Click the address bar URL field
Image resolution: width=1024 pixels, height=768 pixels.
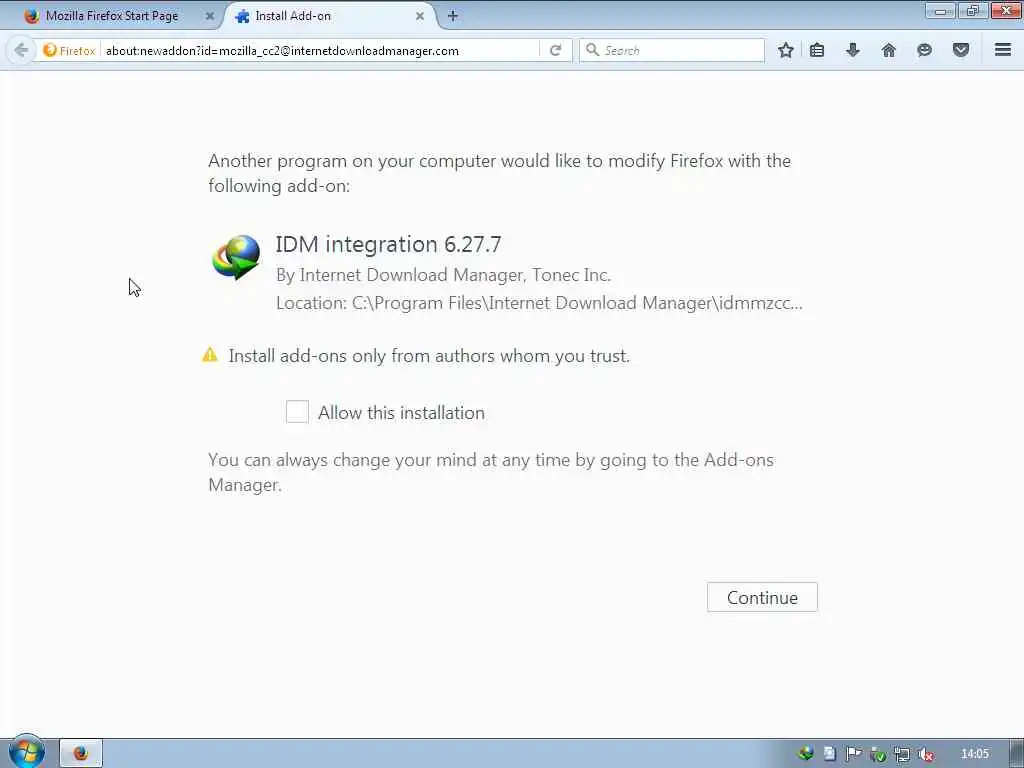pyautogui.click(x=320, y=50)
